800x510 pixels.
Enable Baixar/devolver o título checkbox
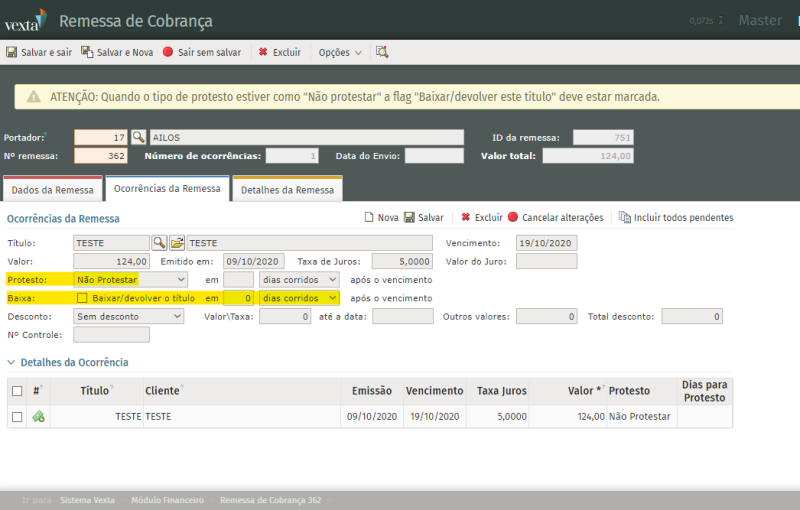pos(82,298)
